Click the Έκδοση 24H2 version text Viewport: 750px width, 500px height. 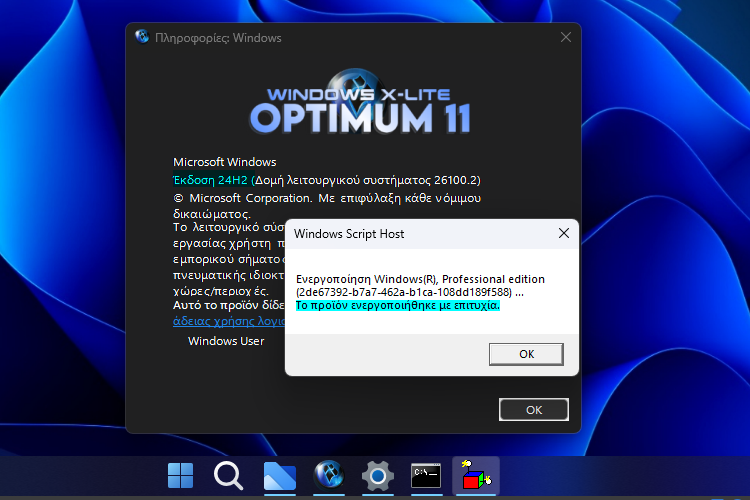point(210,180)
